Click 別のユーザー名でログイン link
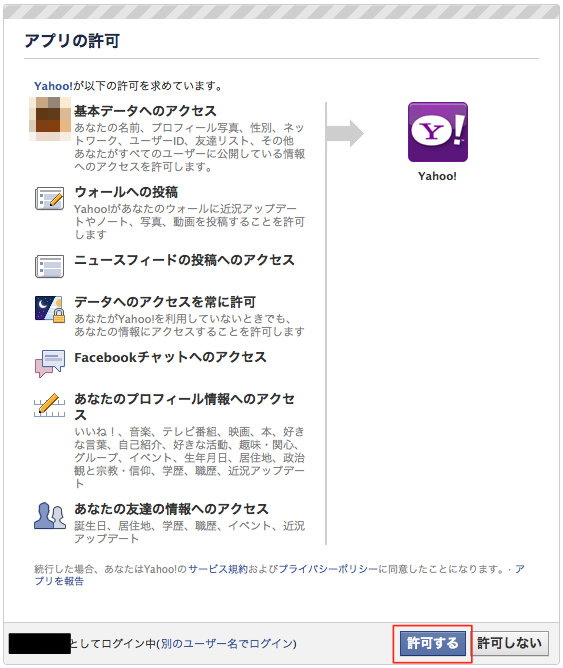 point(227,644)
